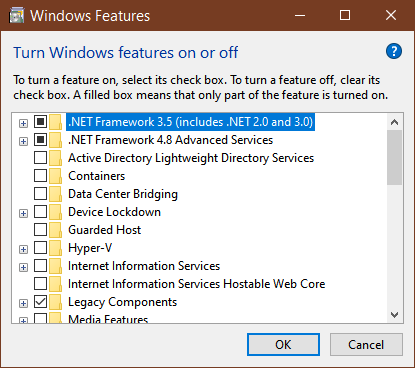Expand .NET Framework 4.8 Advanced Services node
The width and height of the screenshot is (415, 368).
click(23, 142)
